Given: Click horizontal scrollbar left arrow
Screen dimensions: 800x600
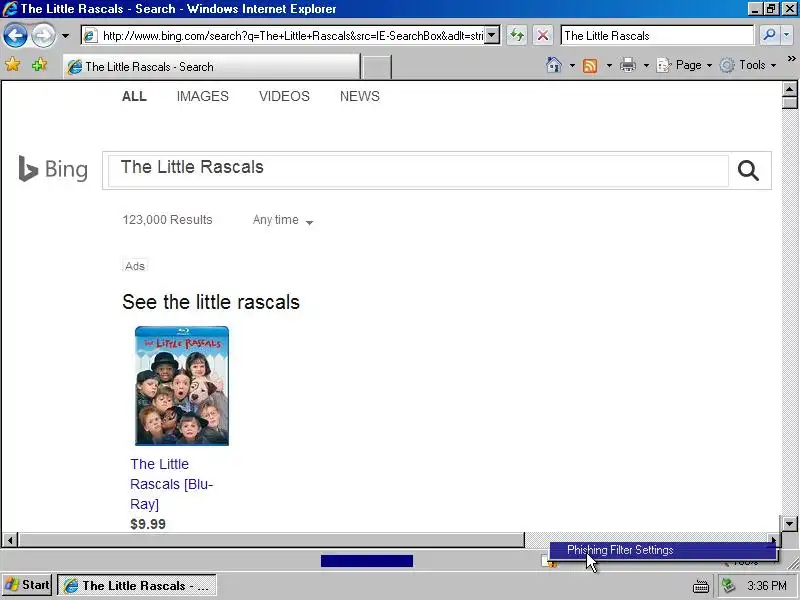Looking at the screenshot, I should (x=10, y=540).
